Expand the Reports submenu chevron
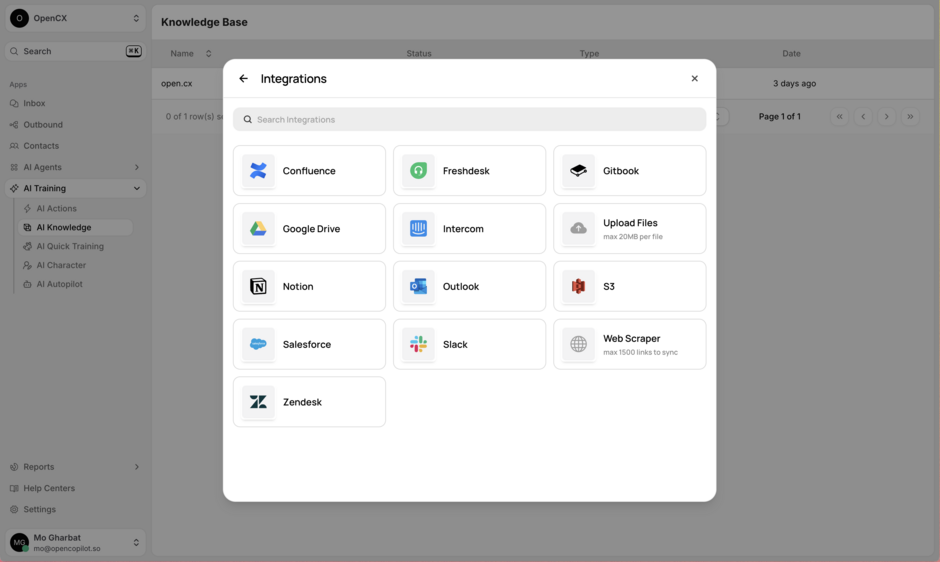This screenshot has height=562, width=940. point(137,467)
